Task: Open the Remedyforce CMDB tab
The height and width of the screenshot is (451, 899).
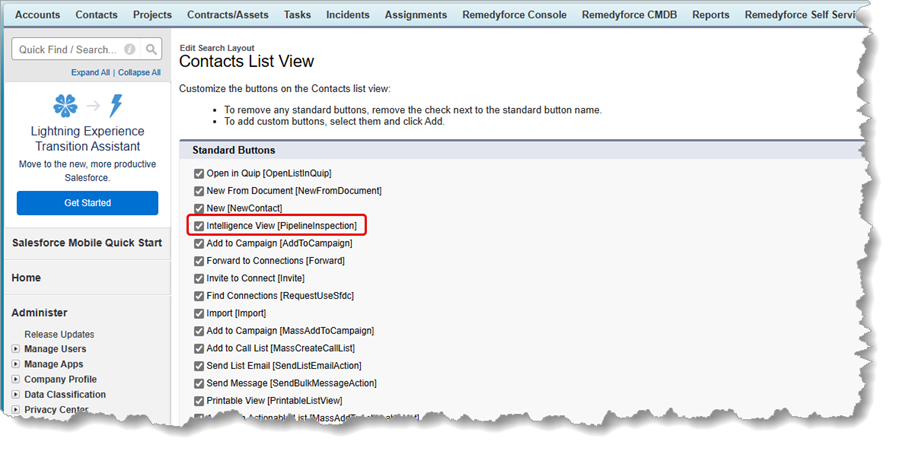Action: [x=629, y=15]
